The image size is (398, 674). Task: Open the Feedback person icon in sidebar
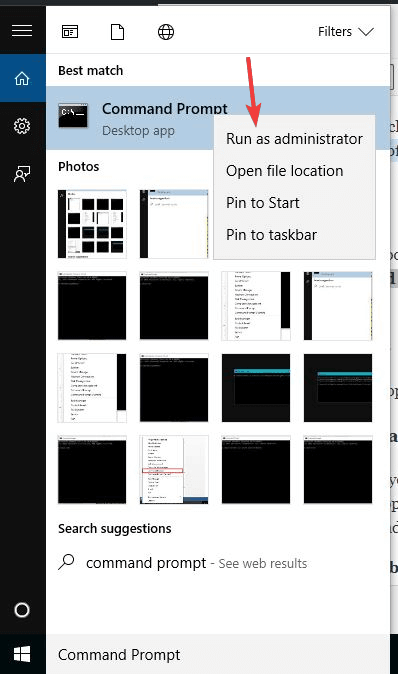[x=22, y=174]
